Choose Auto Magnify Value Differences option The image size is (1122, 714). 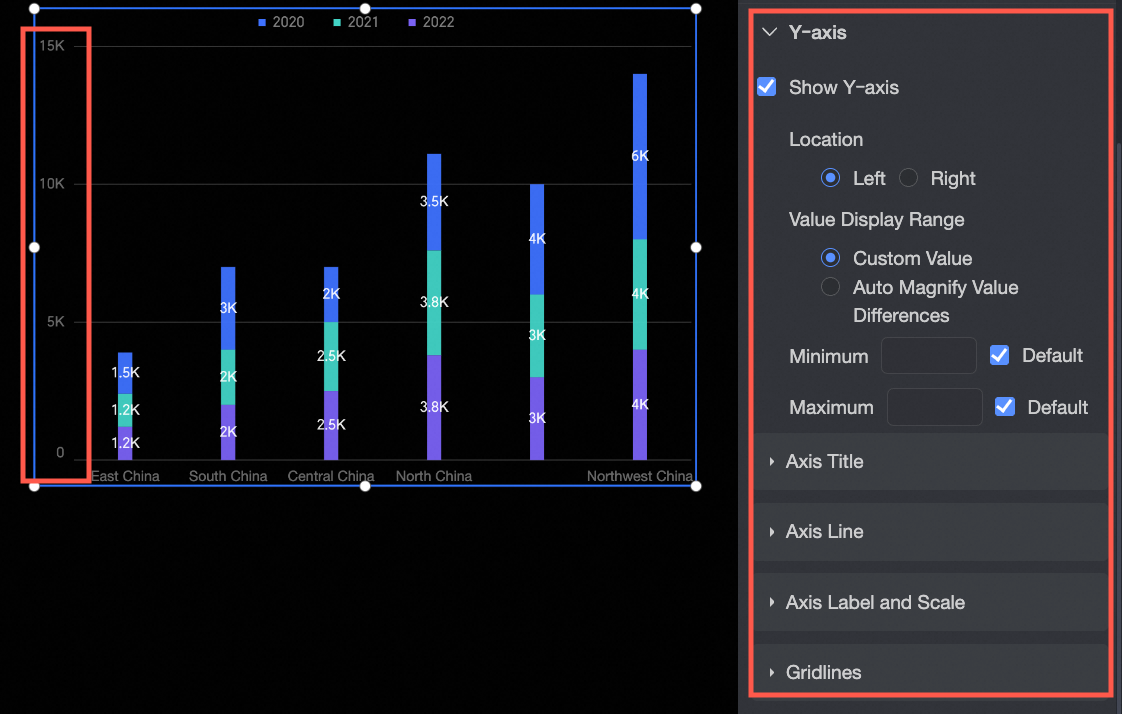[830, 287]
